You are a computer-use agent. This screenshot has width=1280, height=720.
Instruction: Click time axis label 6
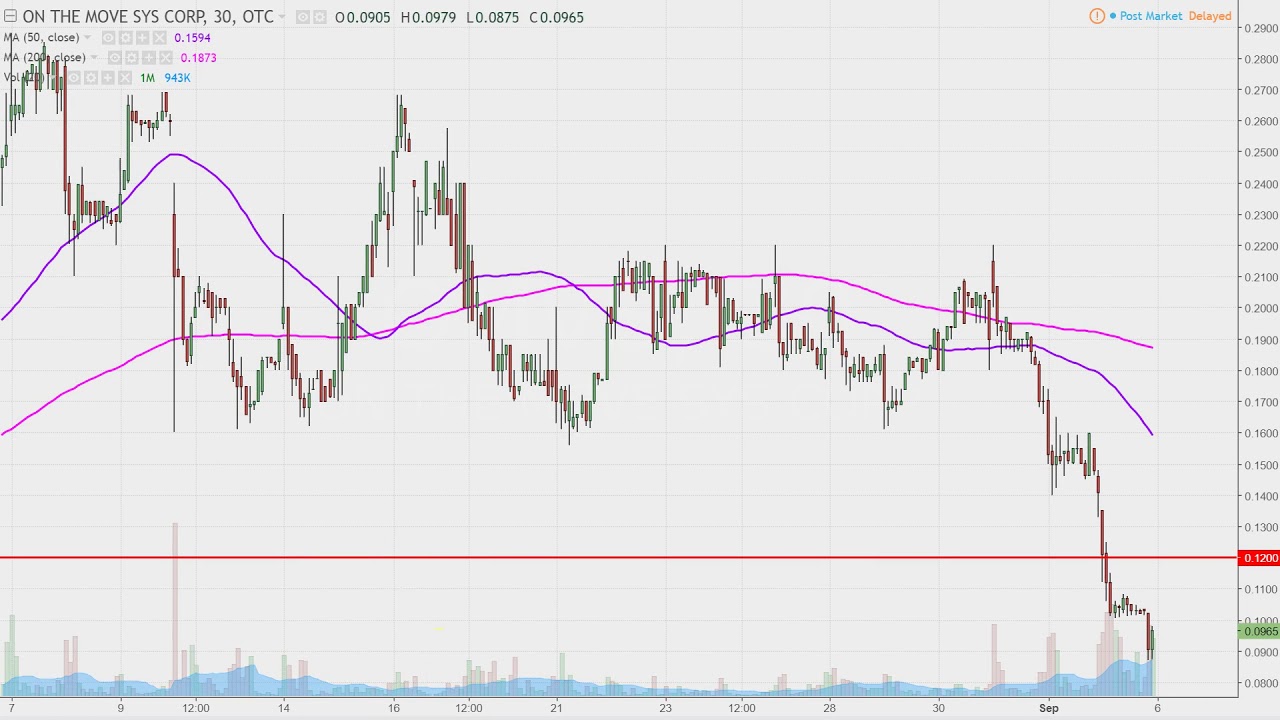click(1157, 708)
